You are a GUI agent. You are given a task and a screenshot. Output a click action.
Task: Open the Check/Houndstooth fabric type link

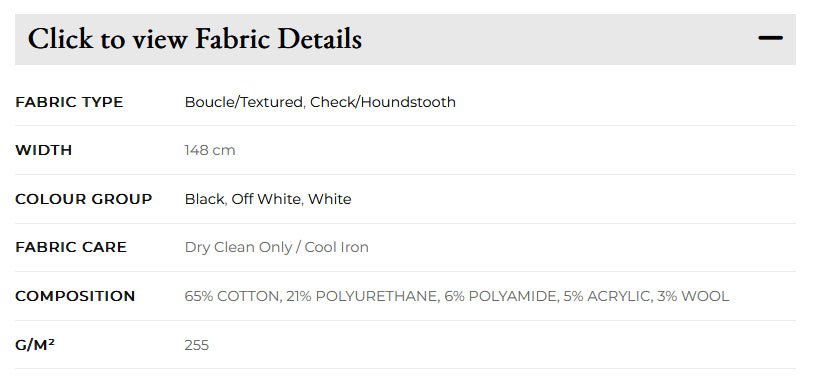383,102
